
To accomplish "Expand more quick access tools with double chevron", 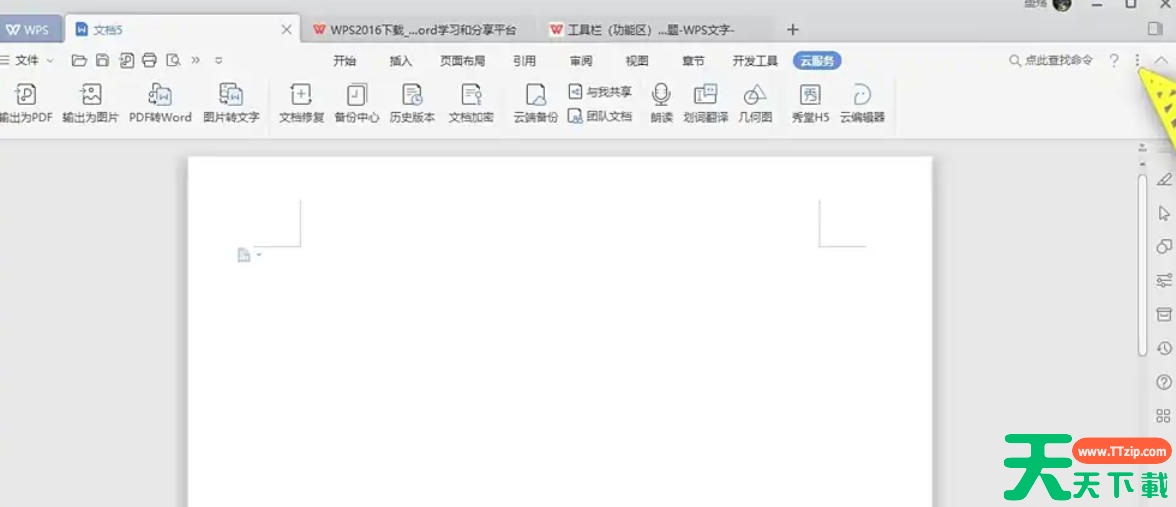I will pyautogui.click(x=196, y=61).
